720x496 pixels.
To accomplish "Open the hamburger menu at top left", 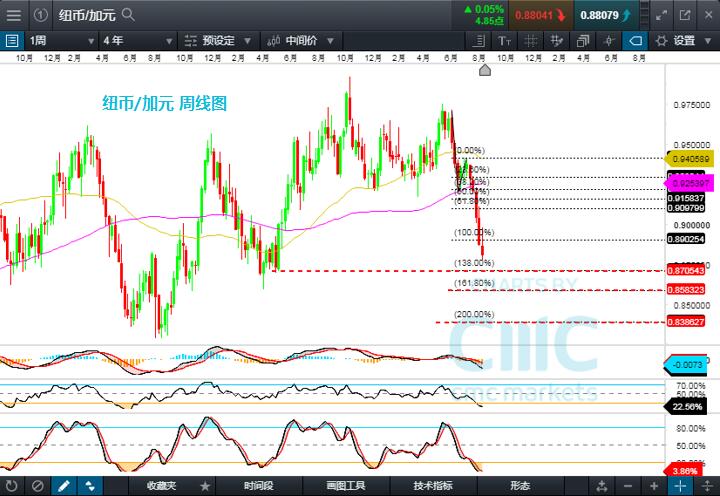I will [13, 15].
